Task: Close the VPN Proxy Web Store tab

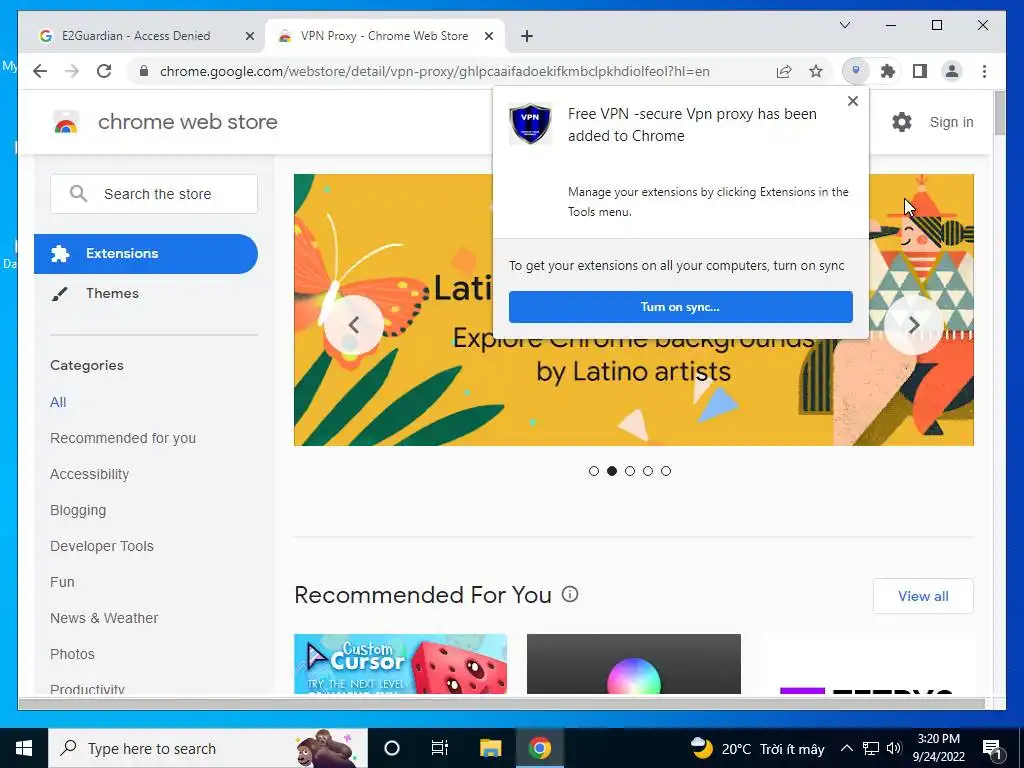Action: 488,36
